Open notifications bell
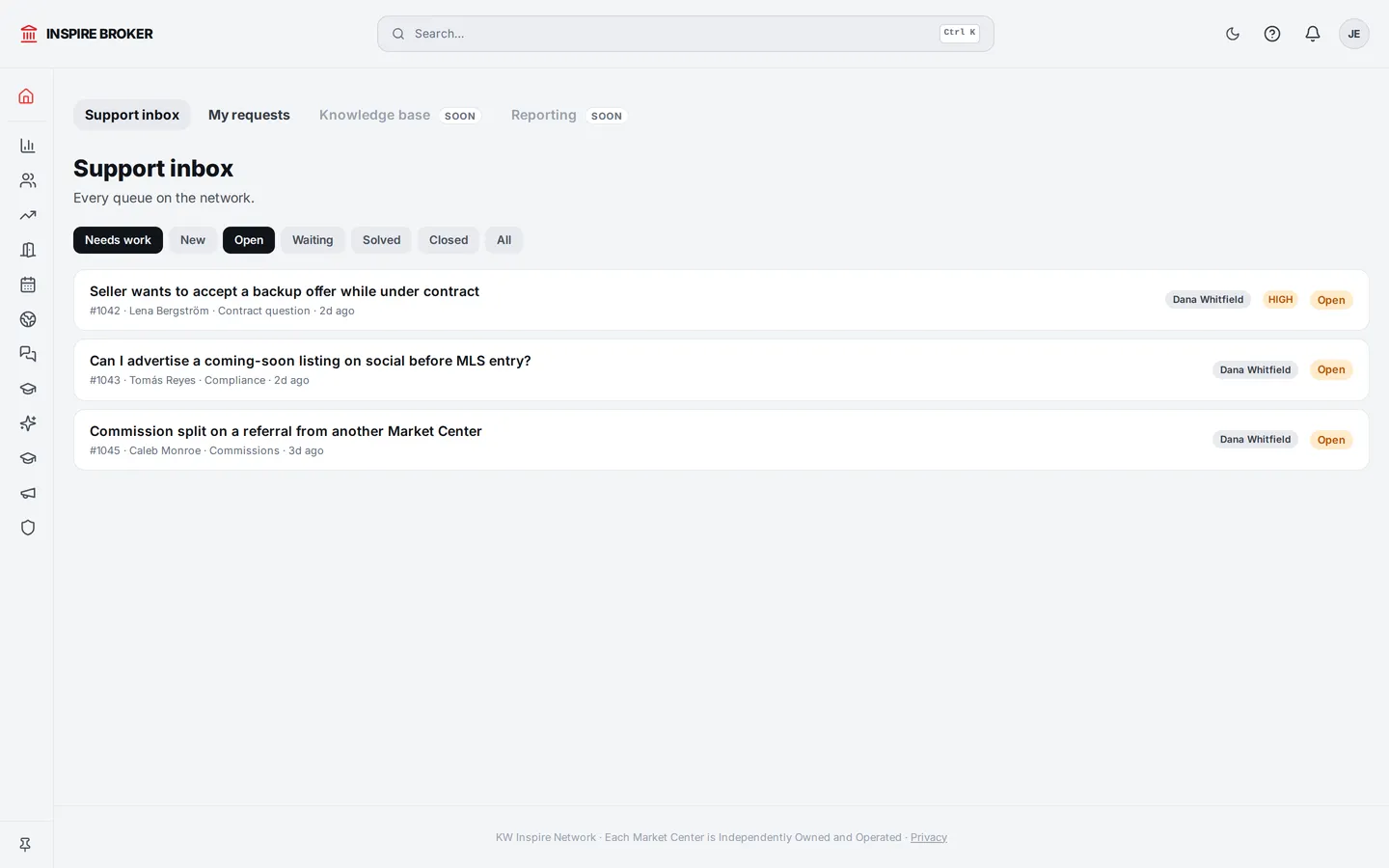 (1313, 34)
